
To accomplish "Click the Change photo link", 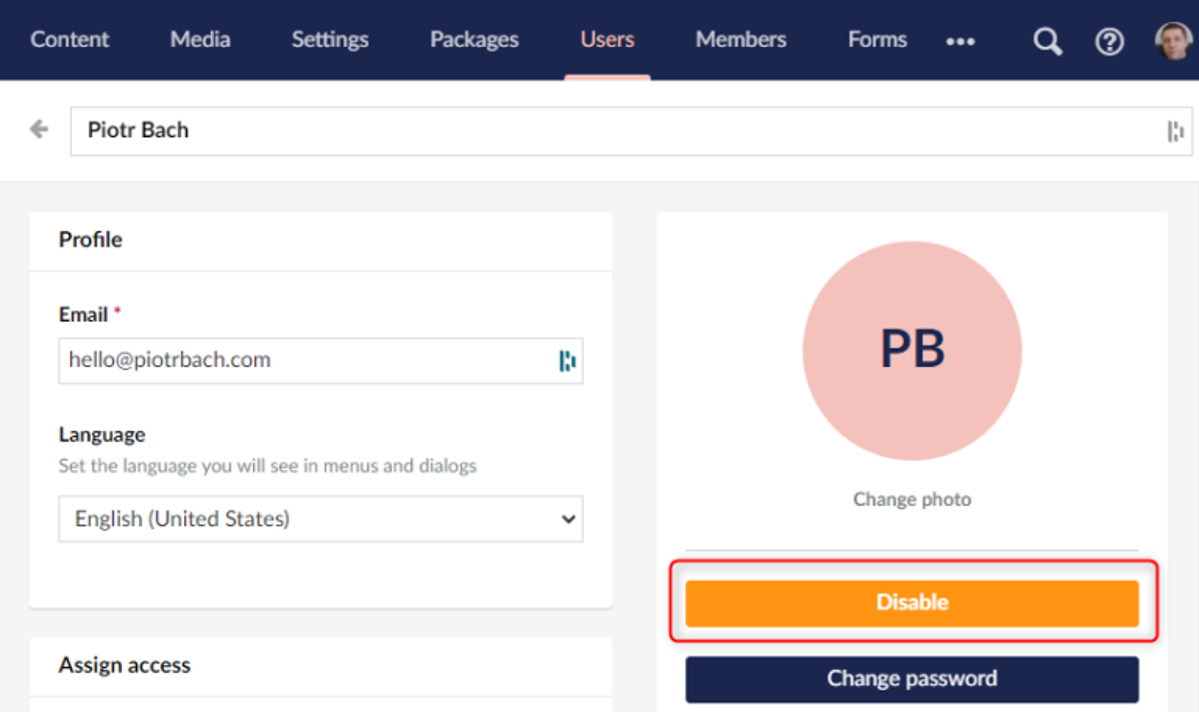I will coord(912,499).
